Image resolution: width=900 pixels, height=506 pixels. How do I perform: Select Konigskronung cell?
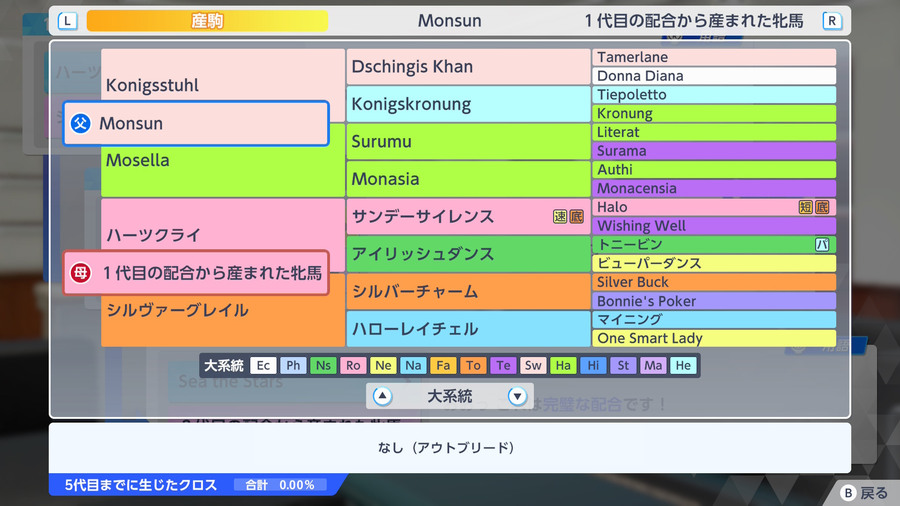[x=468, y=104]
